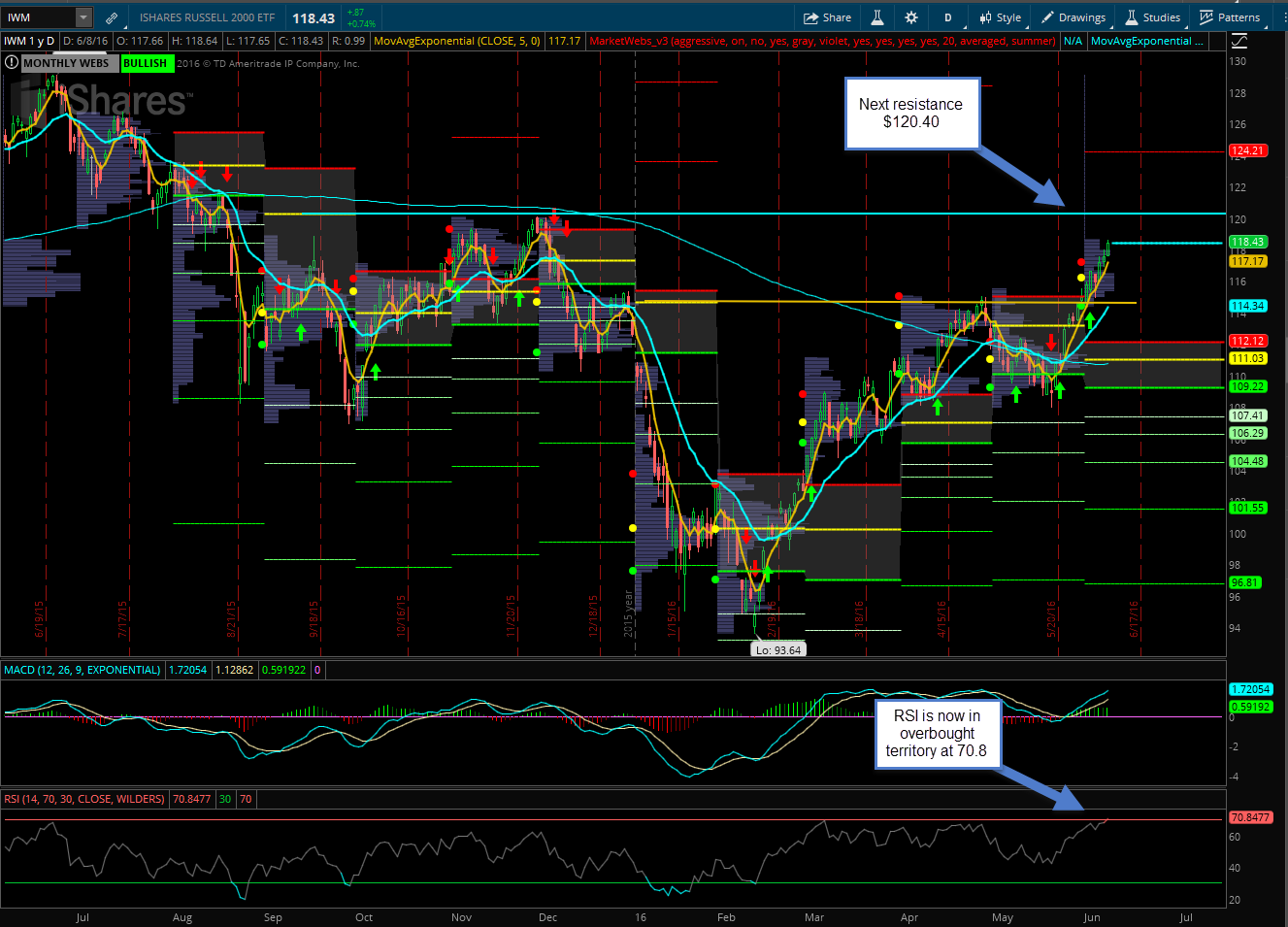
Task: Click the Share chart button
Action: [x=827, y=17]
